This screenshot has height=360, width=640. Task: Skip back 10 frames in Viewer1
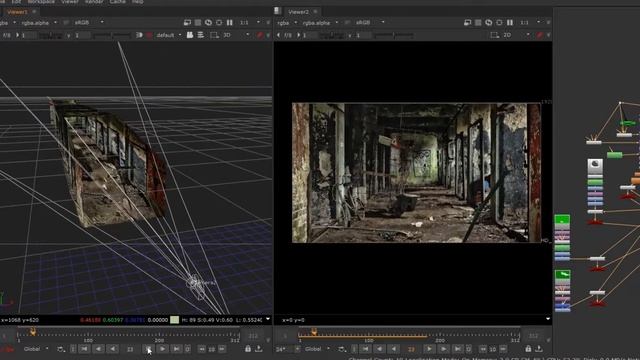pos(202,349)
